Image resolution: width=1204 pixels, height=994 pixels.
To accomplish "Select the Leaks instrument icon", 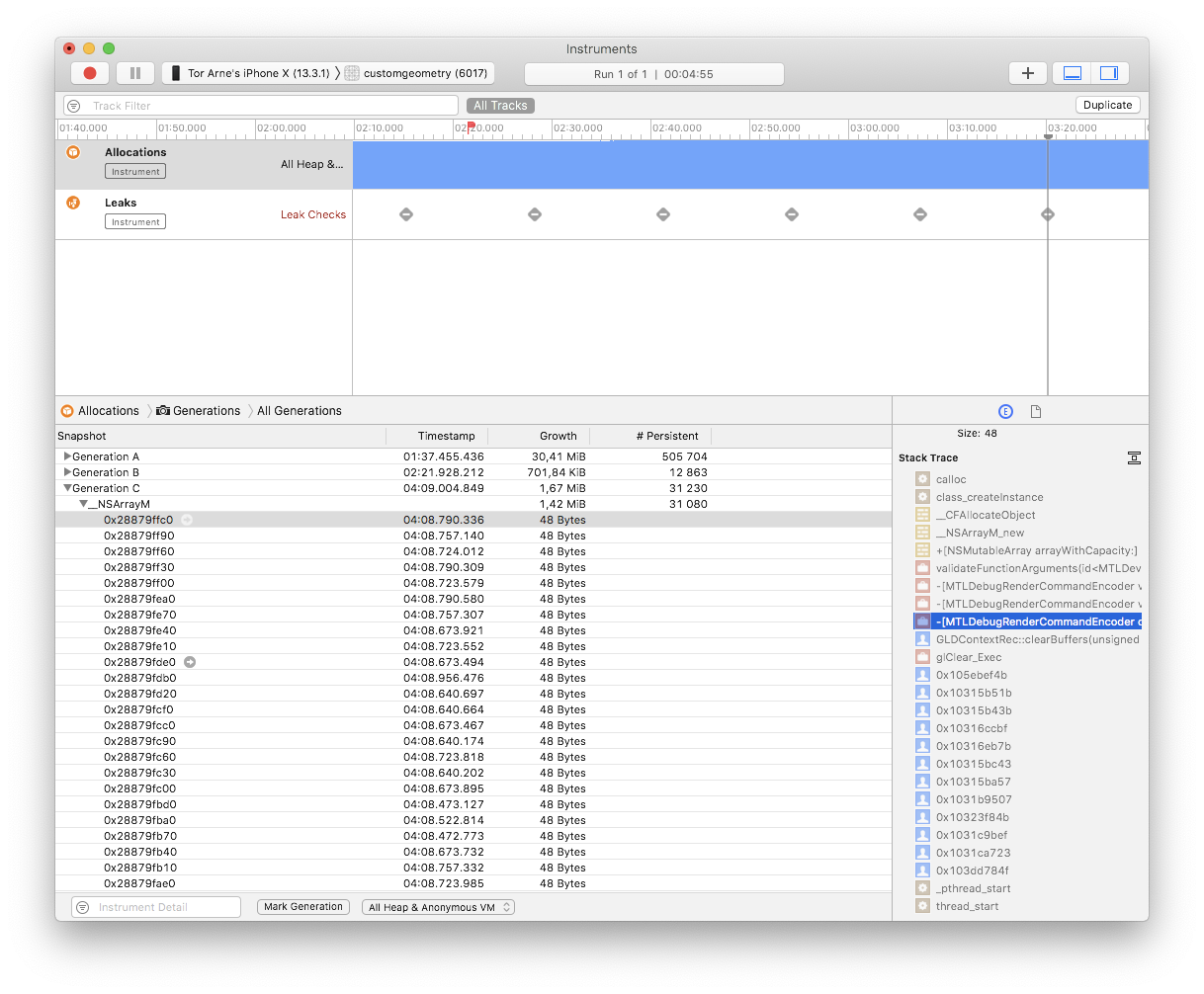I will (x=73, y=203).
